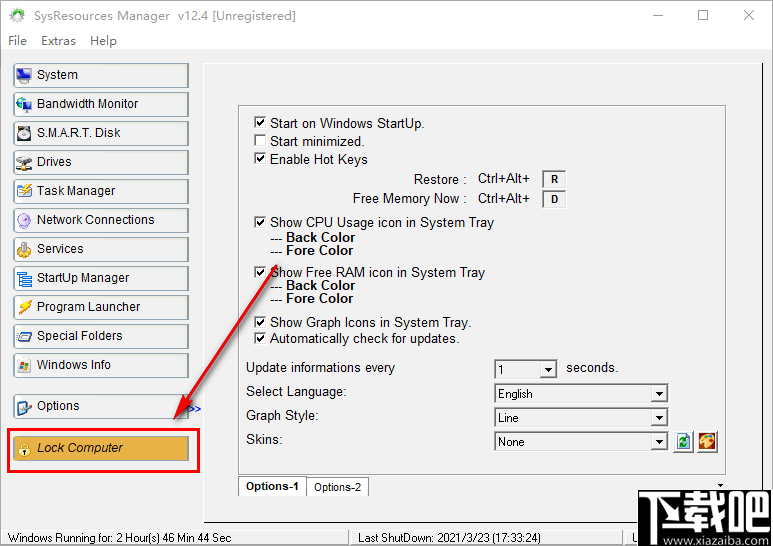Click the System monitor icon in sidebar
The image size is (773, 546).
[24, 75]
